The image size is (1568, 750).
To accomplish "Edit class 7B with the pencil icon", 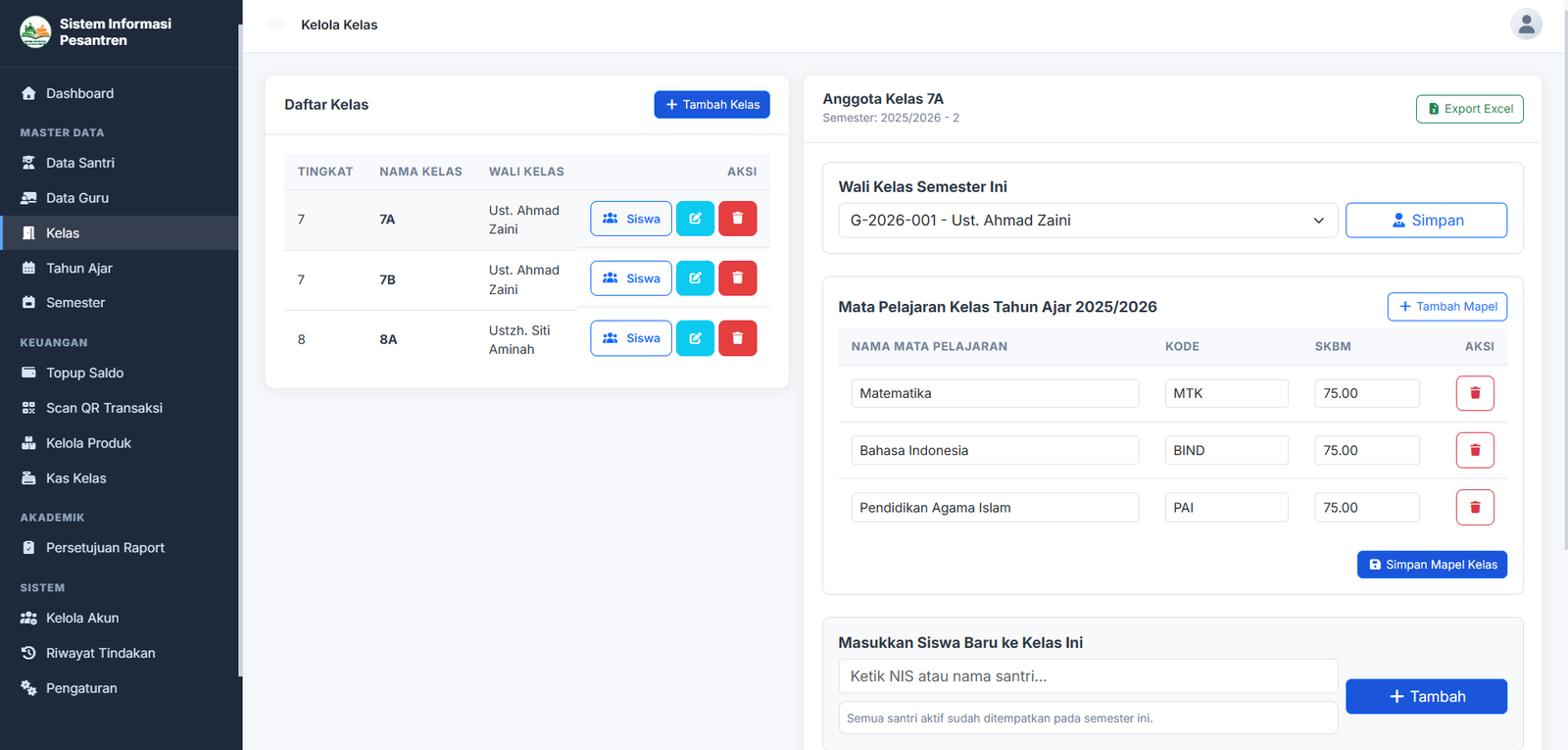I will pyautogui.click(x=695, y=278).
